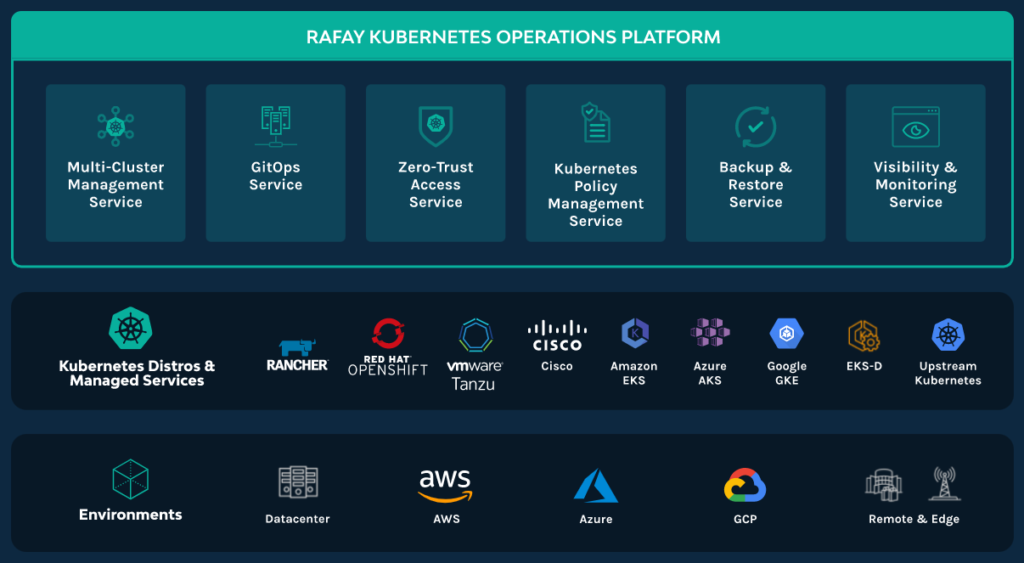Click the VMware Tanzu logo
Image resolution: width=1024 pixels, height=563 pixels.
pyautogui.click(x=475, y=355)
